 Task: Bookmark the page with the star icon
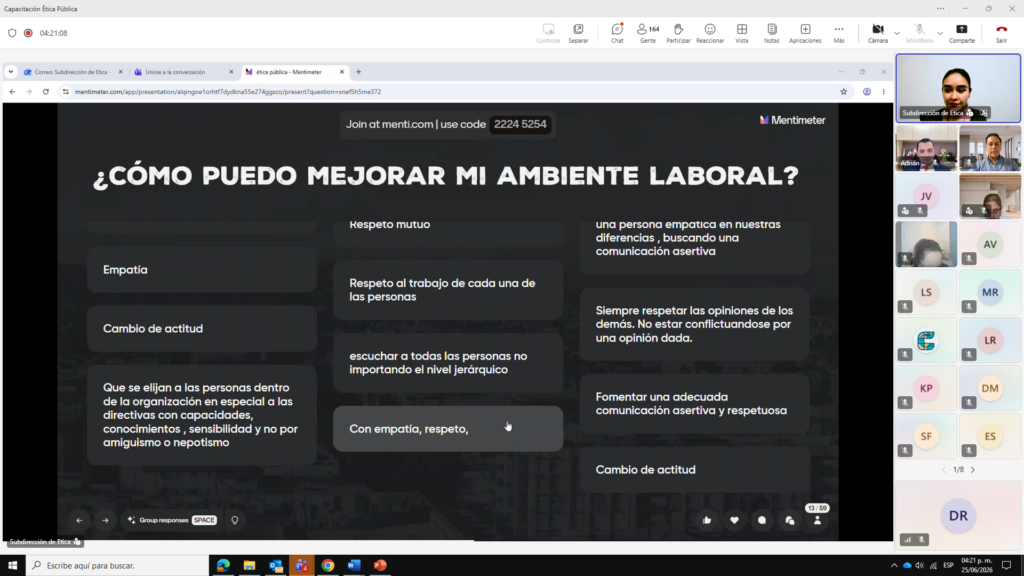click(843, 92)
